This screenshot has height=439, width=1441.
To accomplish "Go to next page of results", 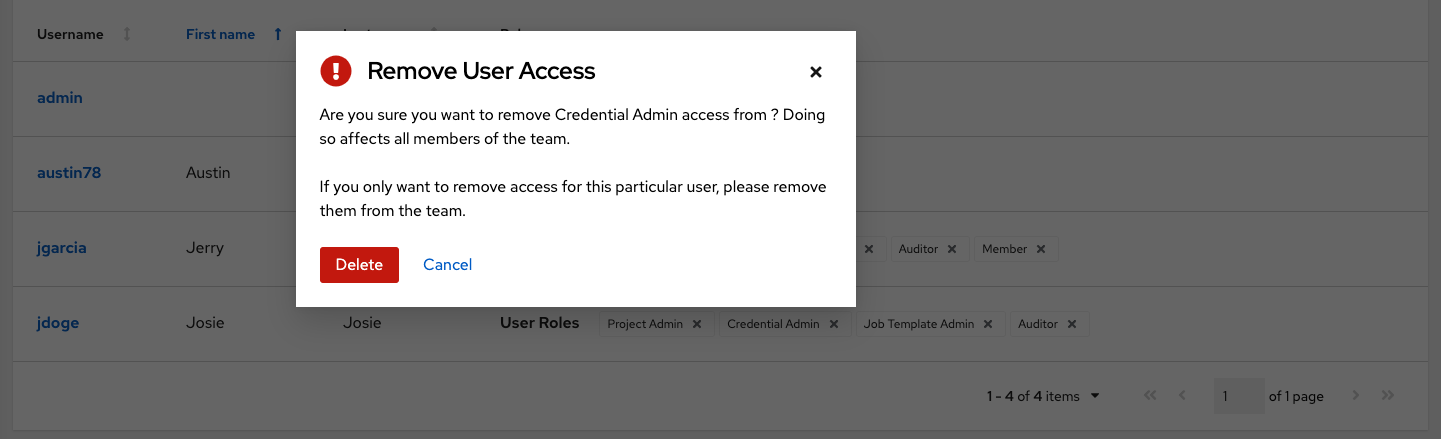I will click(x=1356, y=396).
